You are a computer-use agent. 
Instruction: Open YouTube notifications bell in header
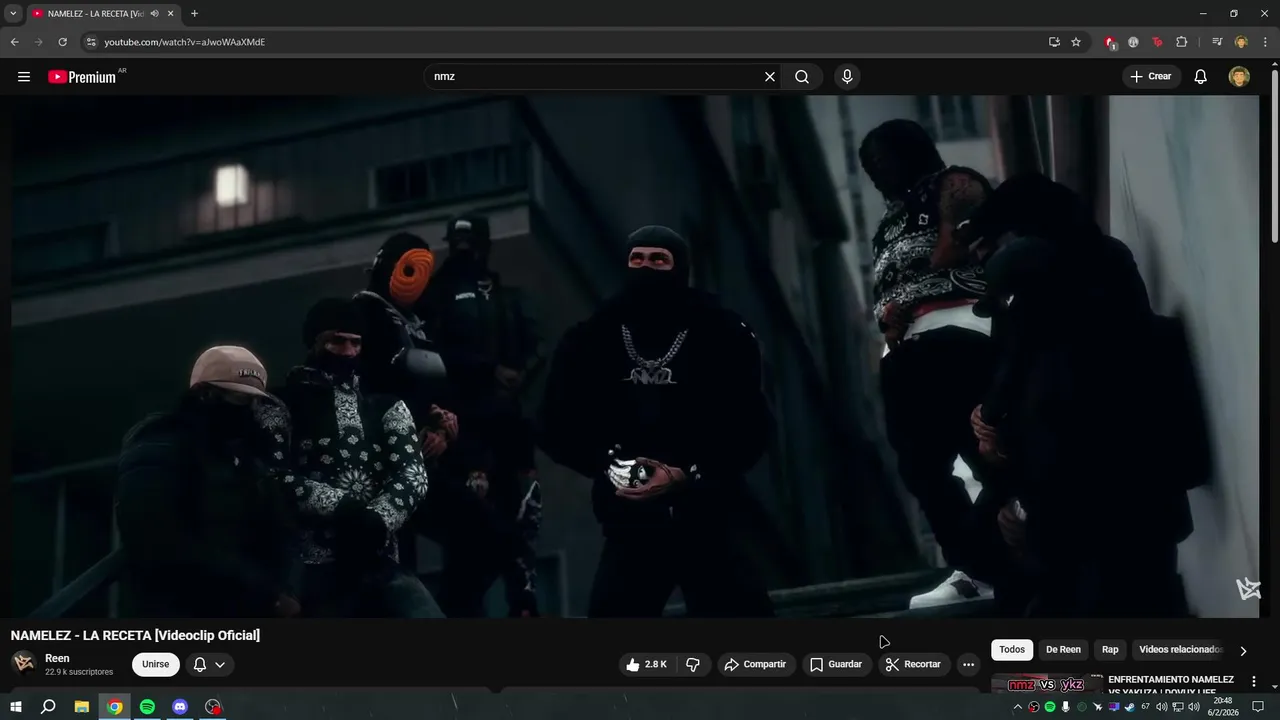tap(1201, 77)
